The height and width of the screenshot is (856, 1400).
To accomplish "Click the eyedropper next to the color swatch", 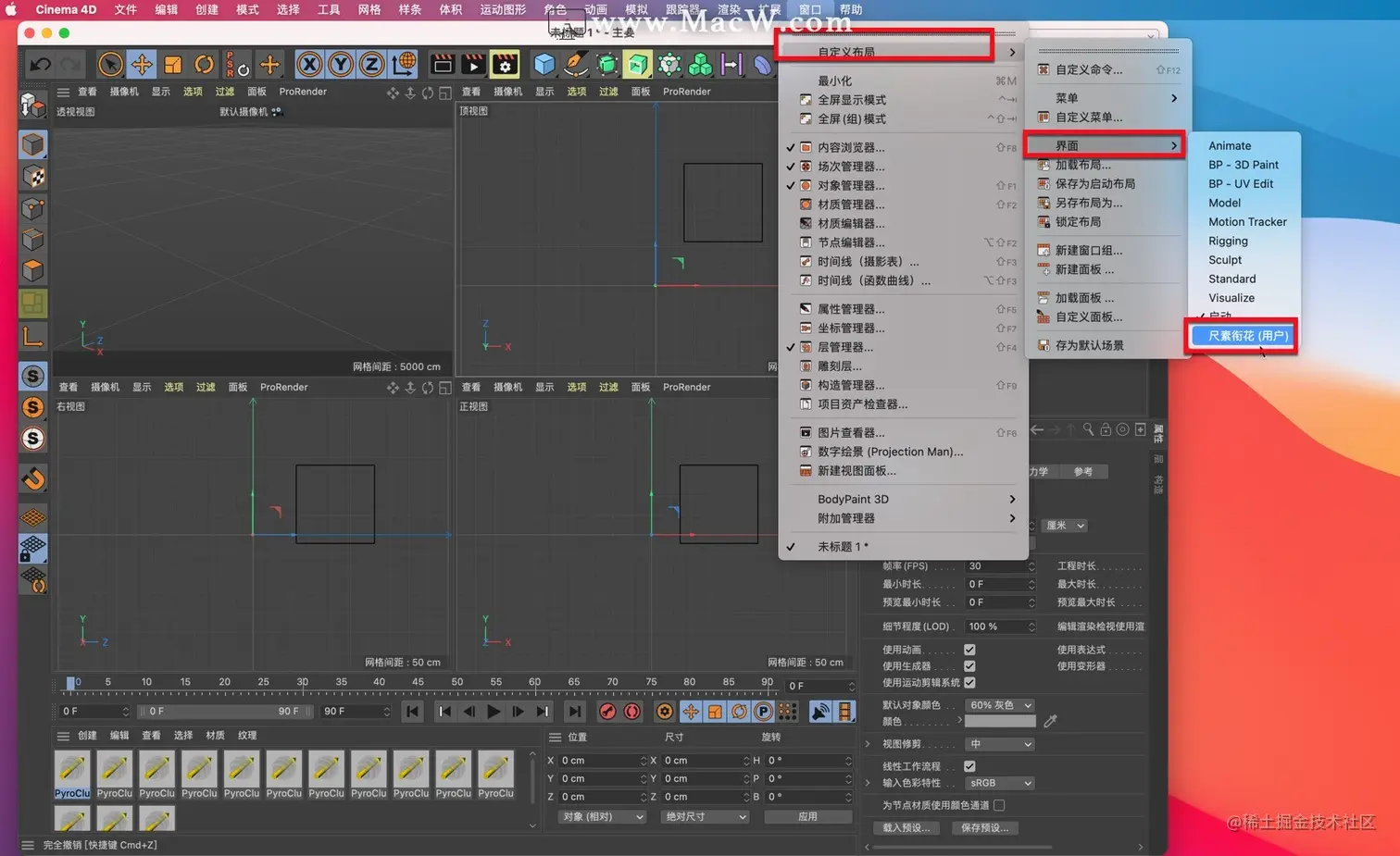I will pyautogui.click(x=1050, y=721).
